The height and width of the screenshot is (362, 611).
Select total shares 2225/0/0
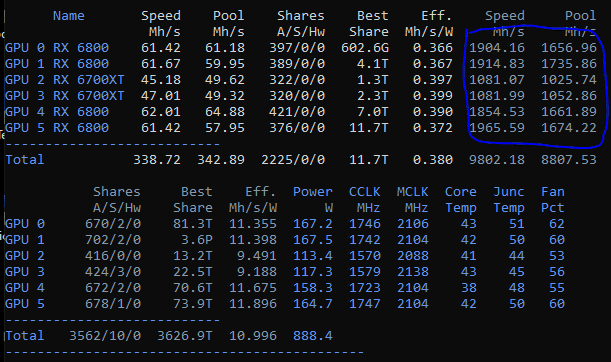click(293, 160)
